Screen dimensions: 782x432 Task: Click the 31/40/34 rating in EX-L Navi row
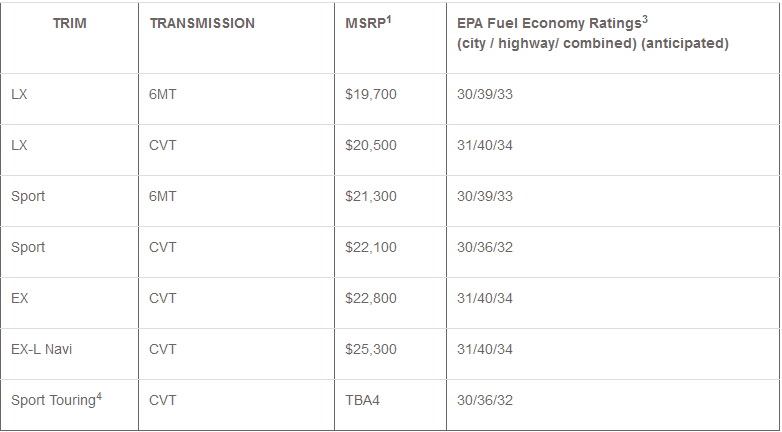tap(485, 349)
